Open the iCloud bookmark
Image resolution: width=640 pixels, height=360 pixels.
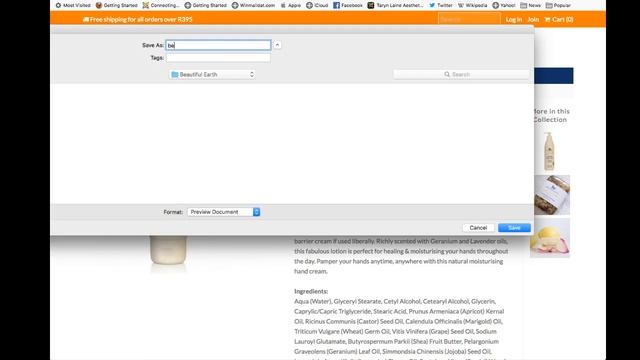pos(317,5)
